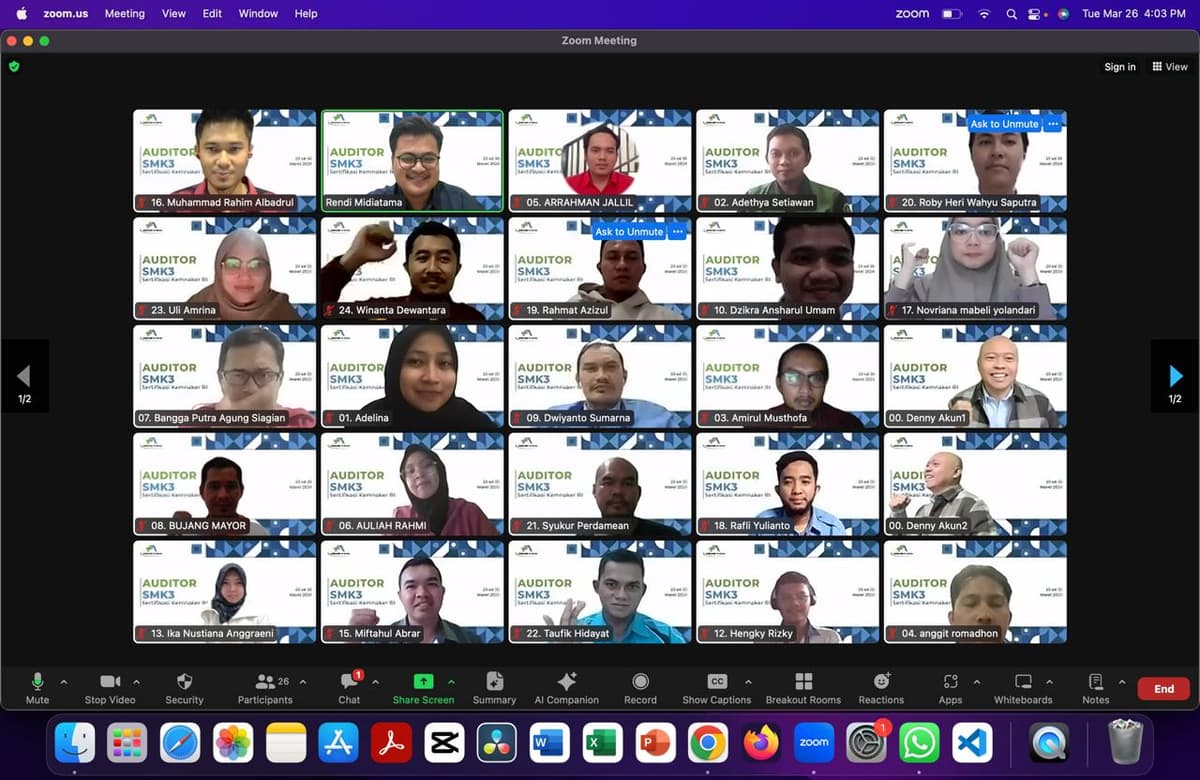The height and width of the screenshot is (780, 1200).
Task: Open the Reactions smiley icon
Action: coord(881,681)
